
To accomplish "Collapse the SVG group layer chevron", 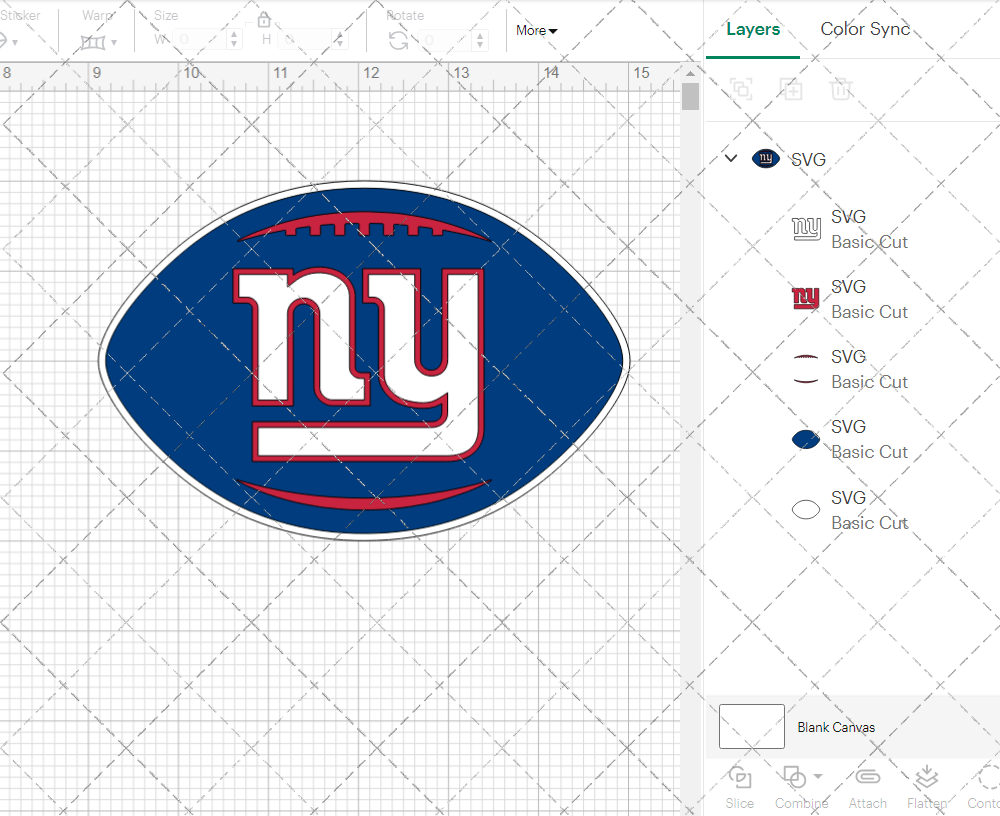I will point(731,158).
